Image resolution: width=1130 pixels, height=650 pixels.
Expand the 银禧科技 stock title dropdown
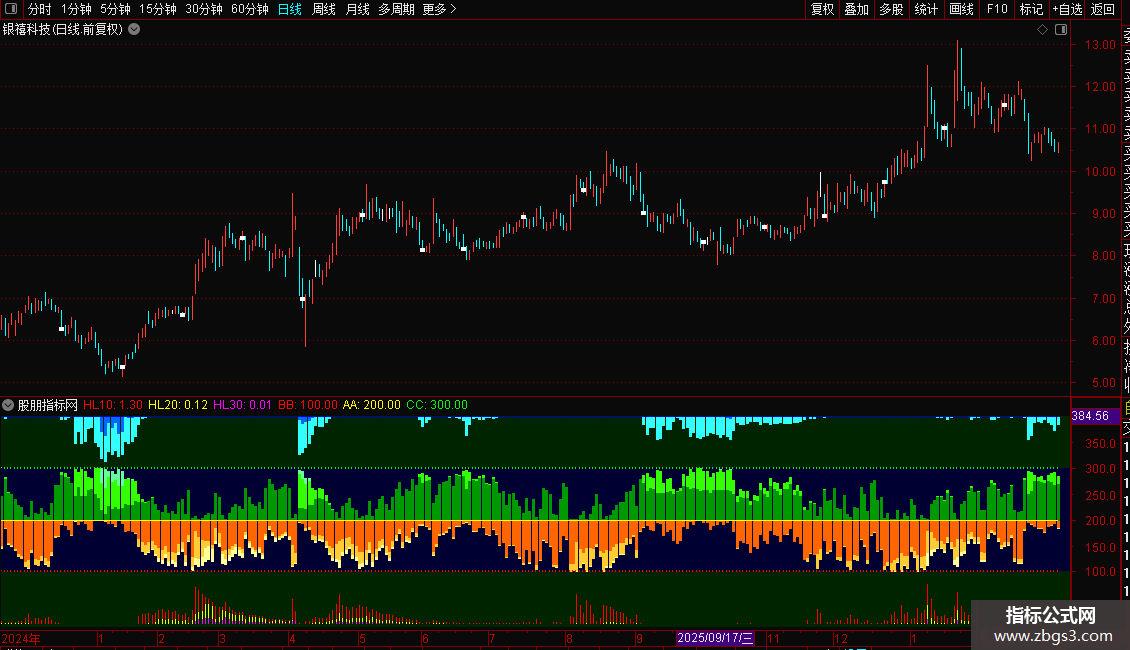(x=134, y=29)
